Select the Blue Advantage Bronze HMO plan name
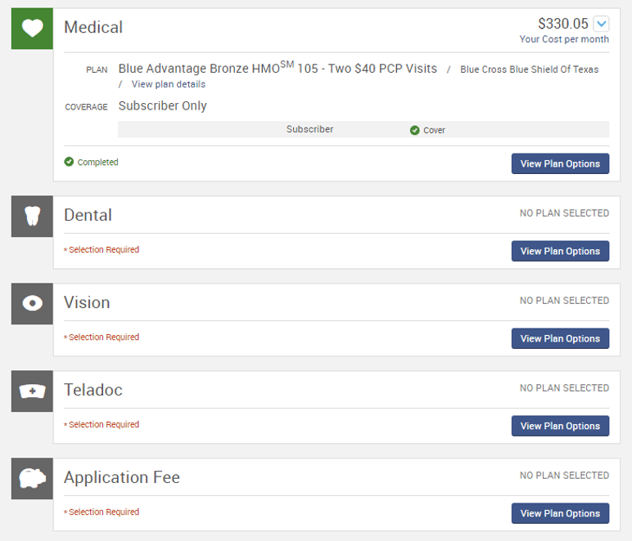 [x=277, y=68]
